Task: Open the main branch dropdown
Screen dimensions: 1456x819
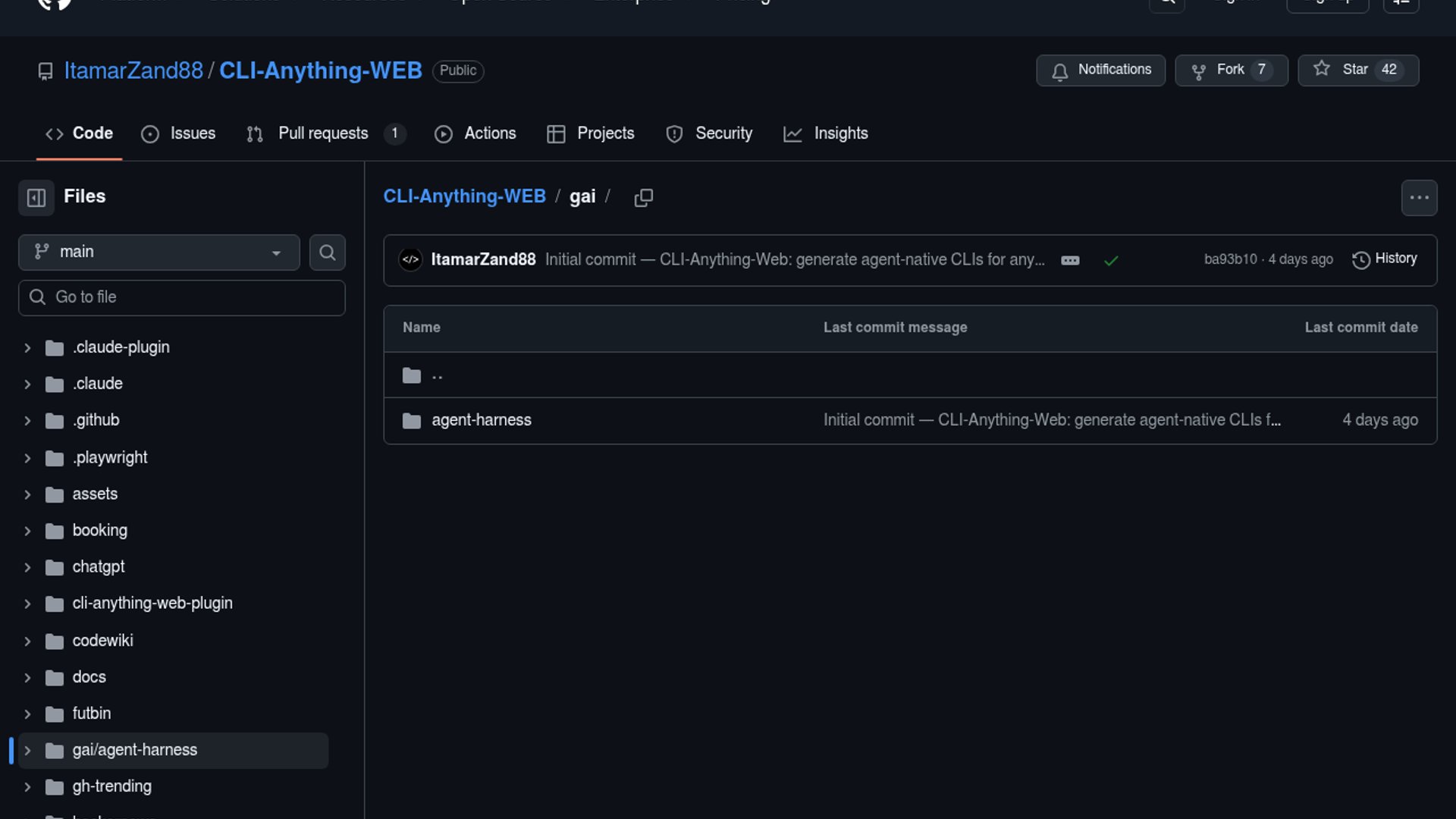Action: coord(158,253)
